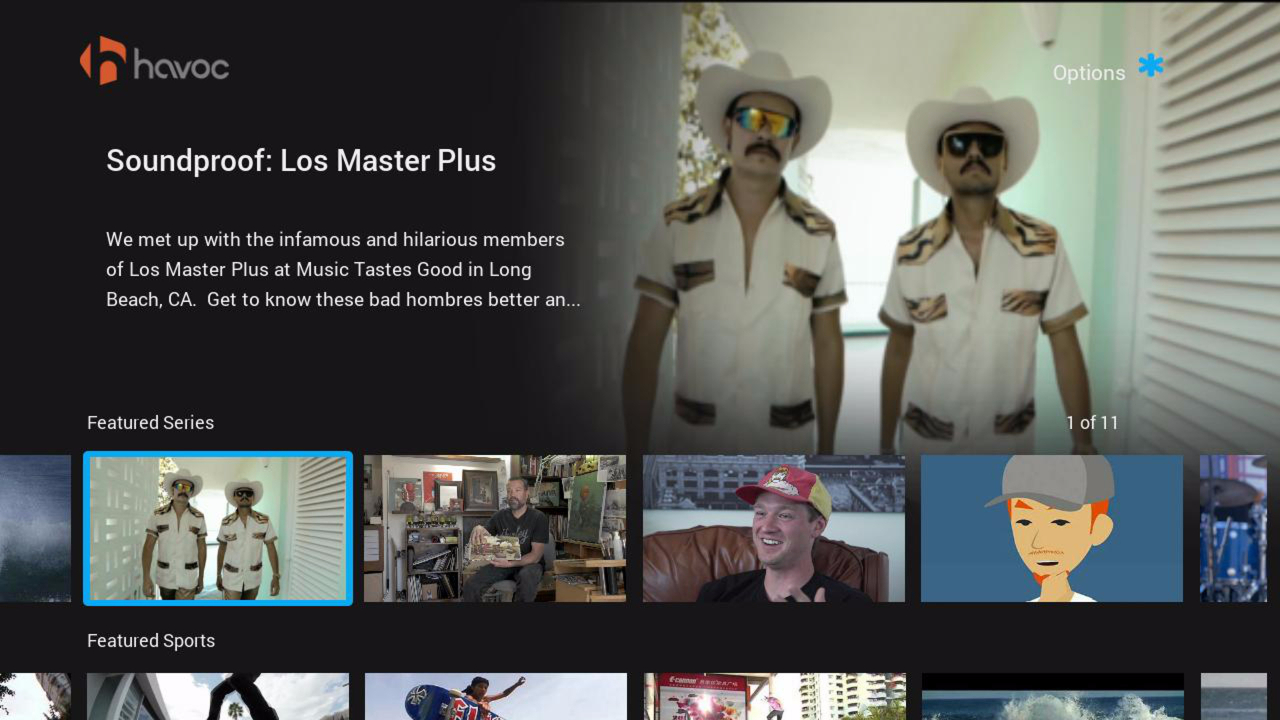Select the partially visible drums thumbnail on right
The image size is (1280, 720).
1236,528
